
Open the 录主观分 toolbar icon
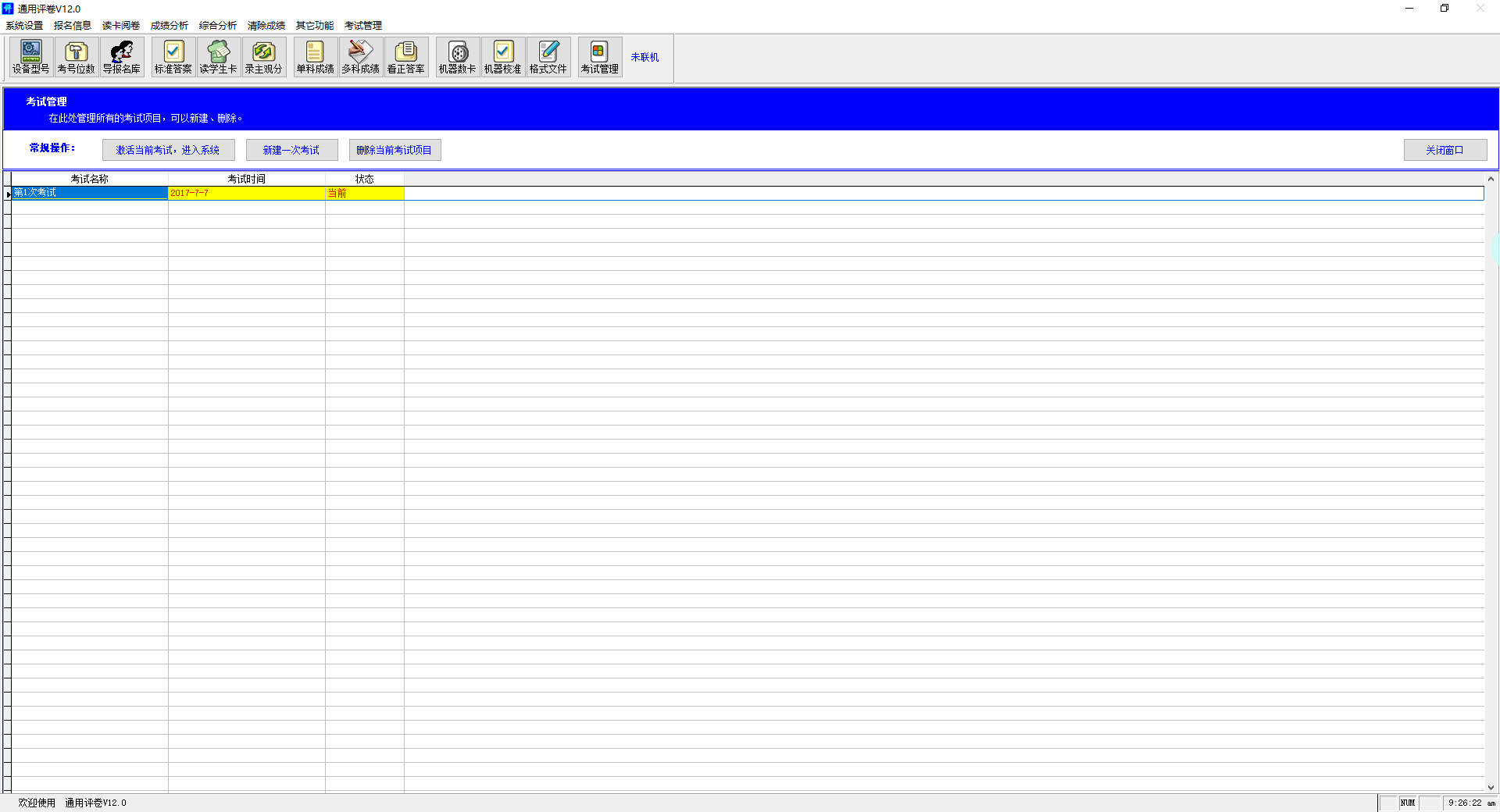pos(264,58)
